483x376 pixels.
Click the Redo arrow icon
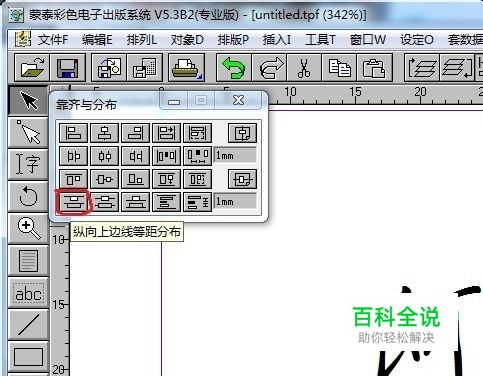pos(270,68)
